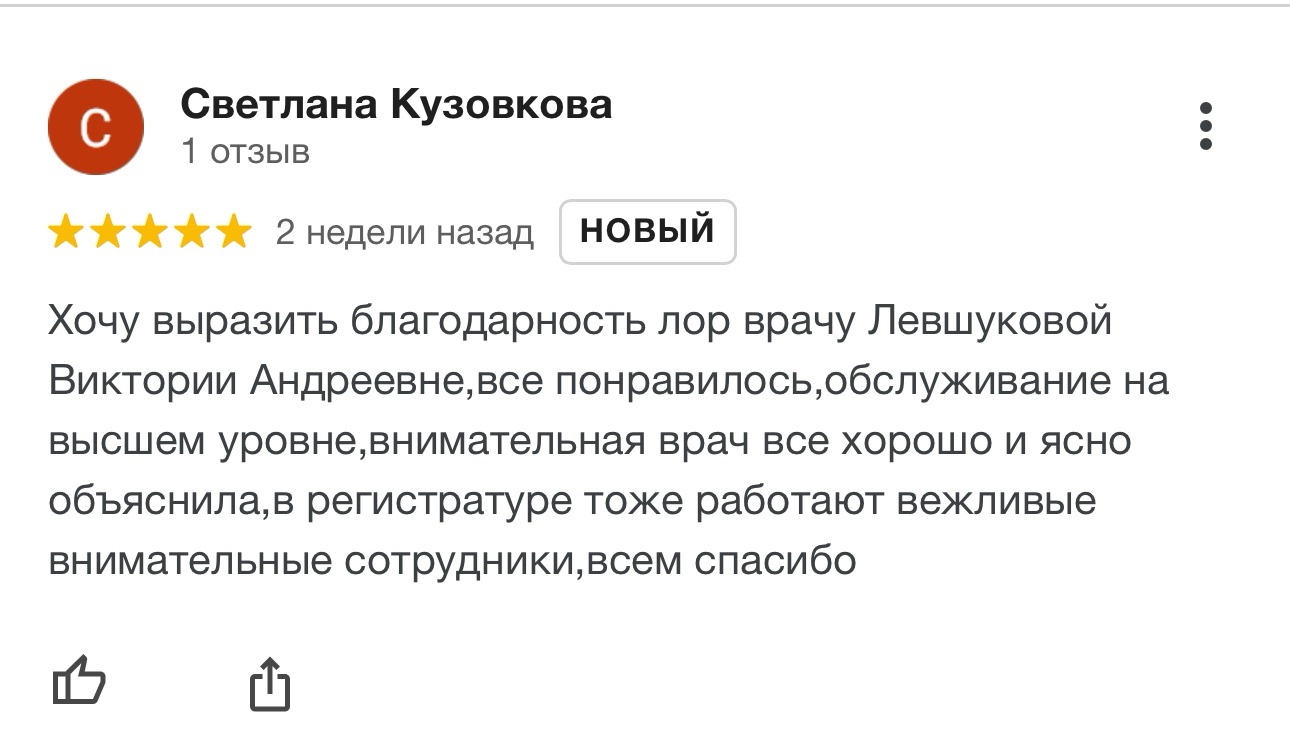Like the review with thumbs-up icon
The height and width of the screenshot is (740, 1290).
[78, 683]
